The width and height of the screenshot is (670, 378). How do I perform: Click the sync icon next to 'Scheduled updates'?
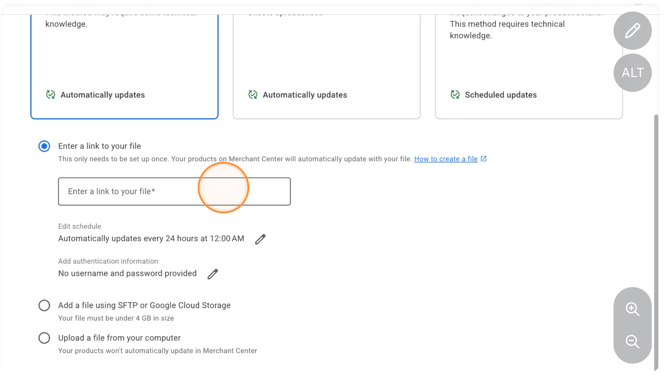(455, 94)
